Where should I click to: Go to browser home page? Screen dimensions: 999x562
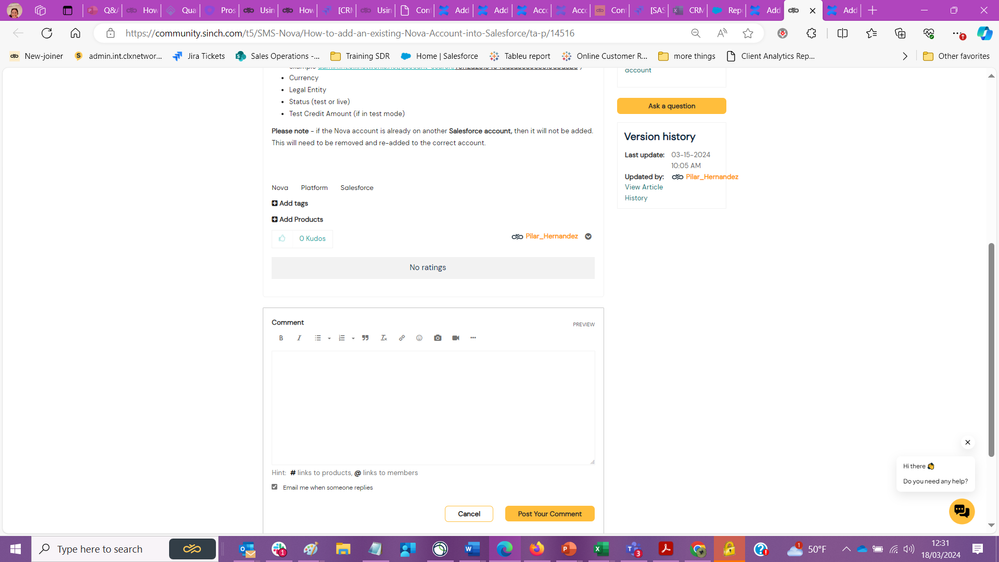click(x=75, y=33)
